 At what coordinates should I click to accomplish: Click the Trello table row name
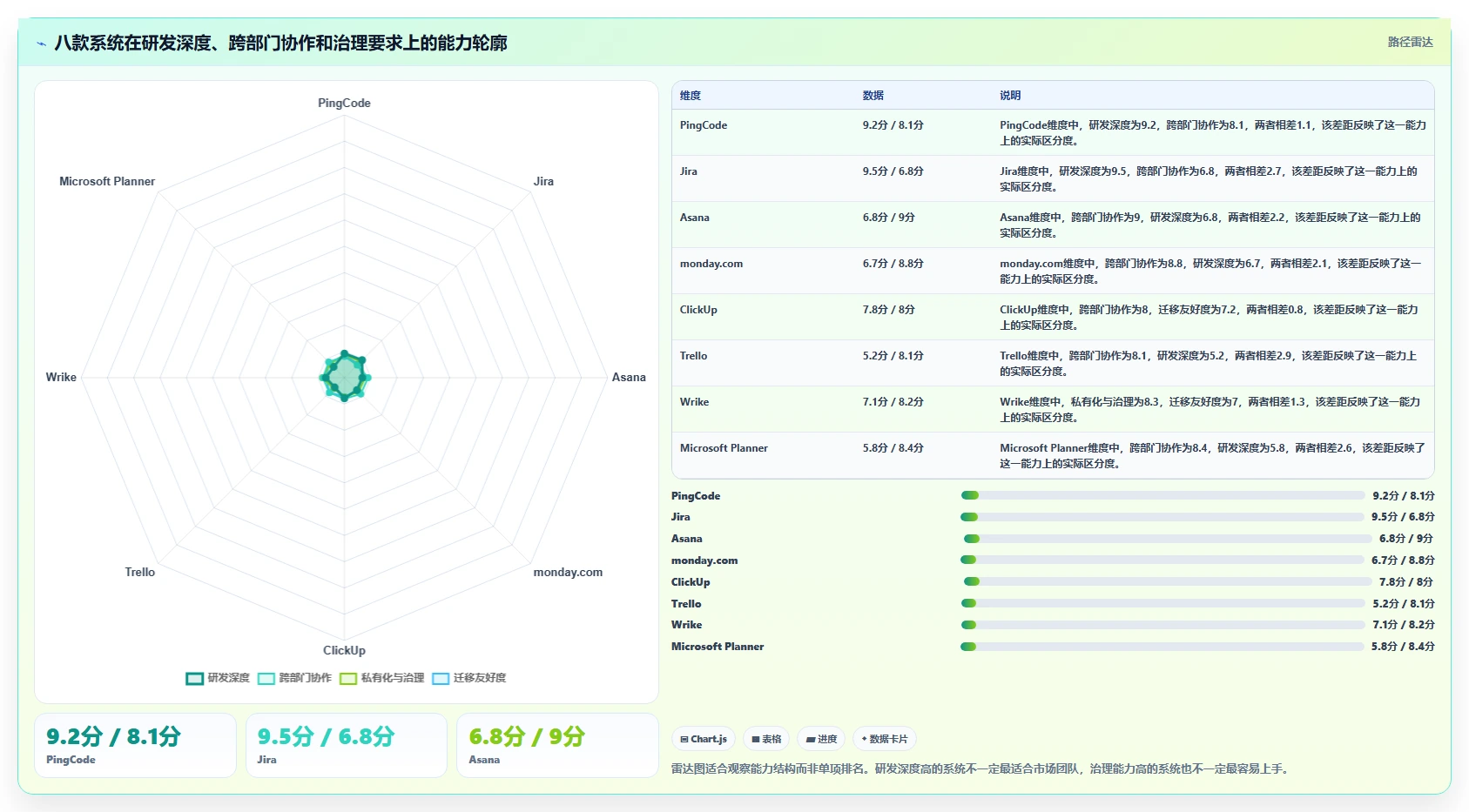(x=694, y=356)
